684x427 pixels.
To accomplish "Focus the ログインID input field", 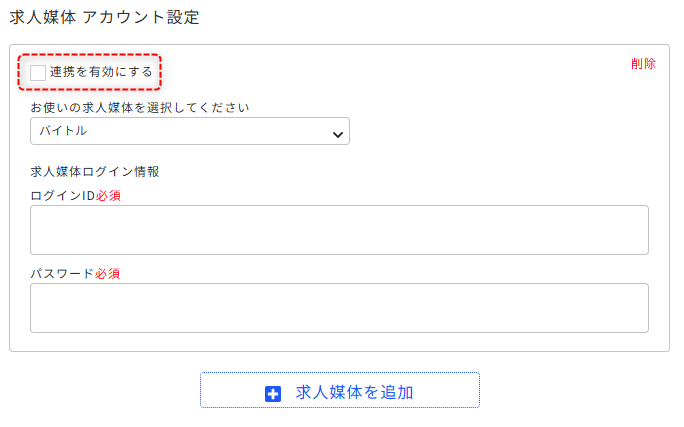I will tap(339, 230).
